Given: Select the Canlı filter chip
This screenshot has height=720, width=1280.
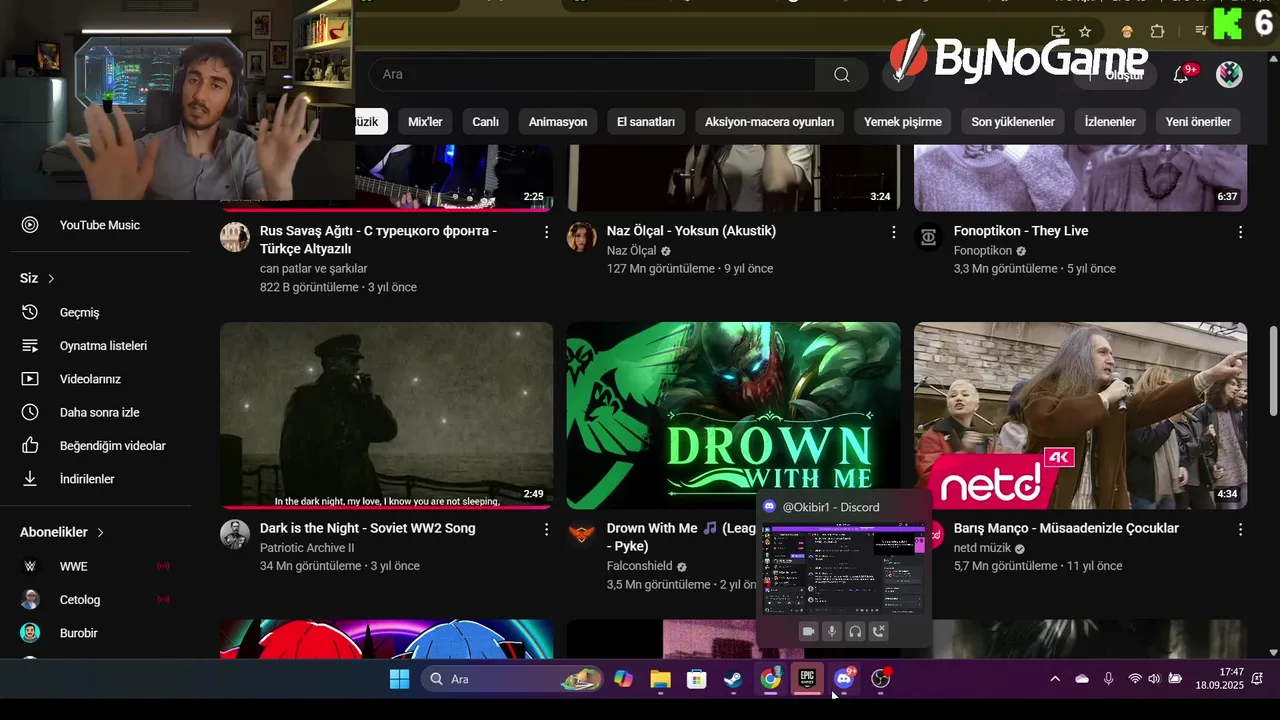Looking at the screenshot, I should 485,122.
